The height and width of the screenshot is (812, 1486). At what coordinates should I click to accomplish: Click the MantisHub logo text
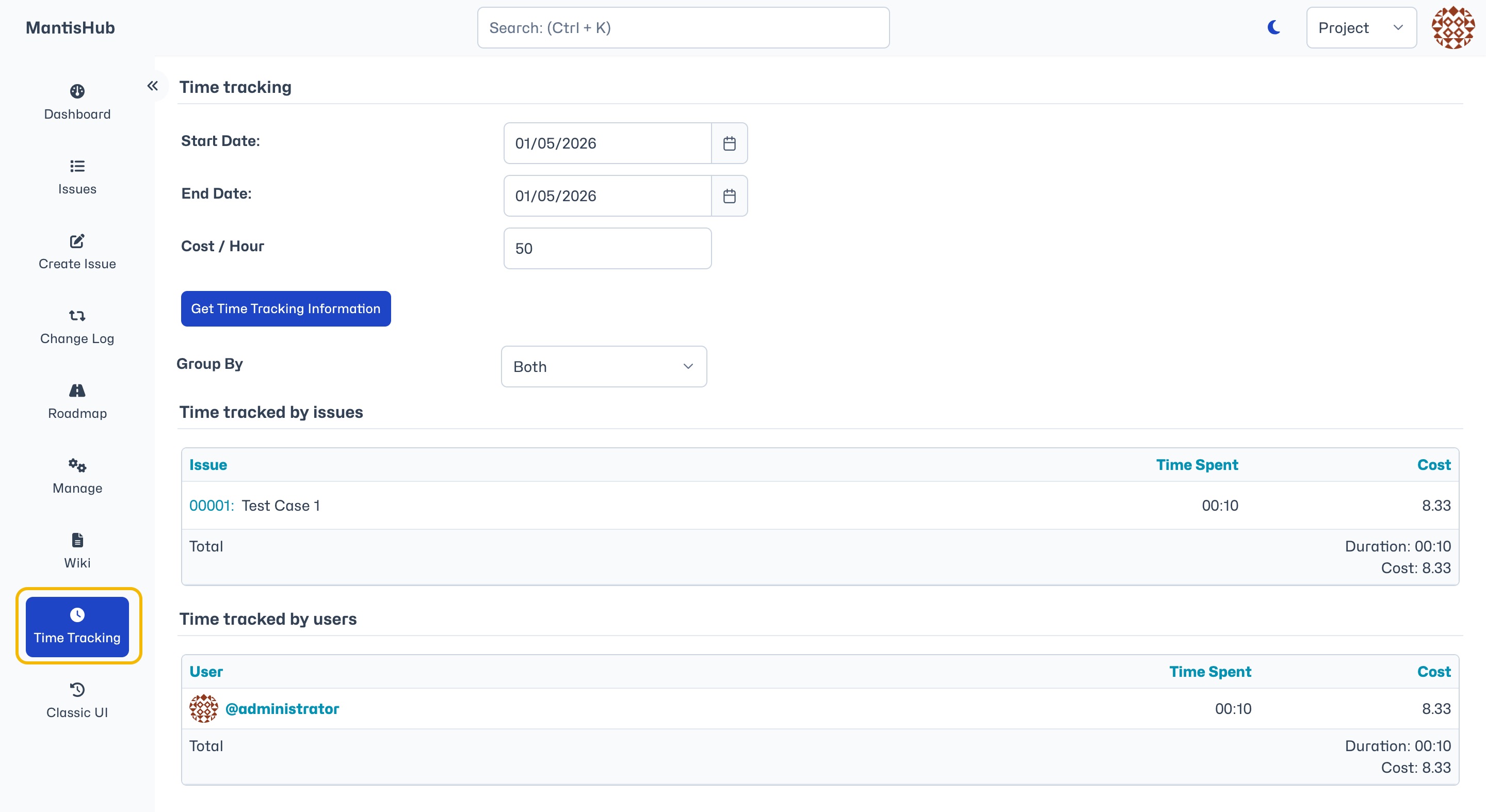pyautogui.click(x=70, y=27)
